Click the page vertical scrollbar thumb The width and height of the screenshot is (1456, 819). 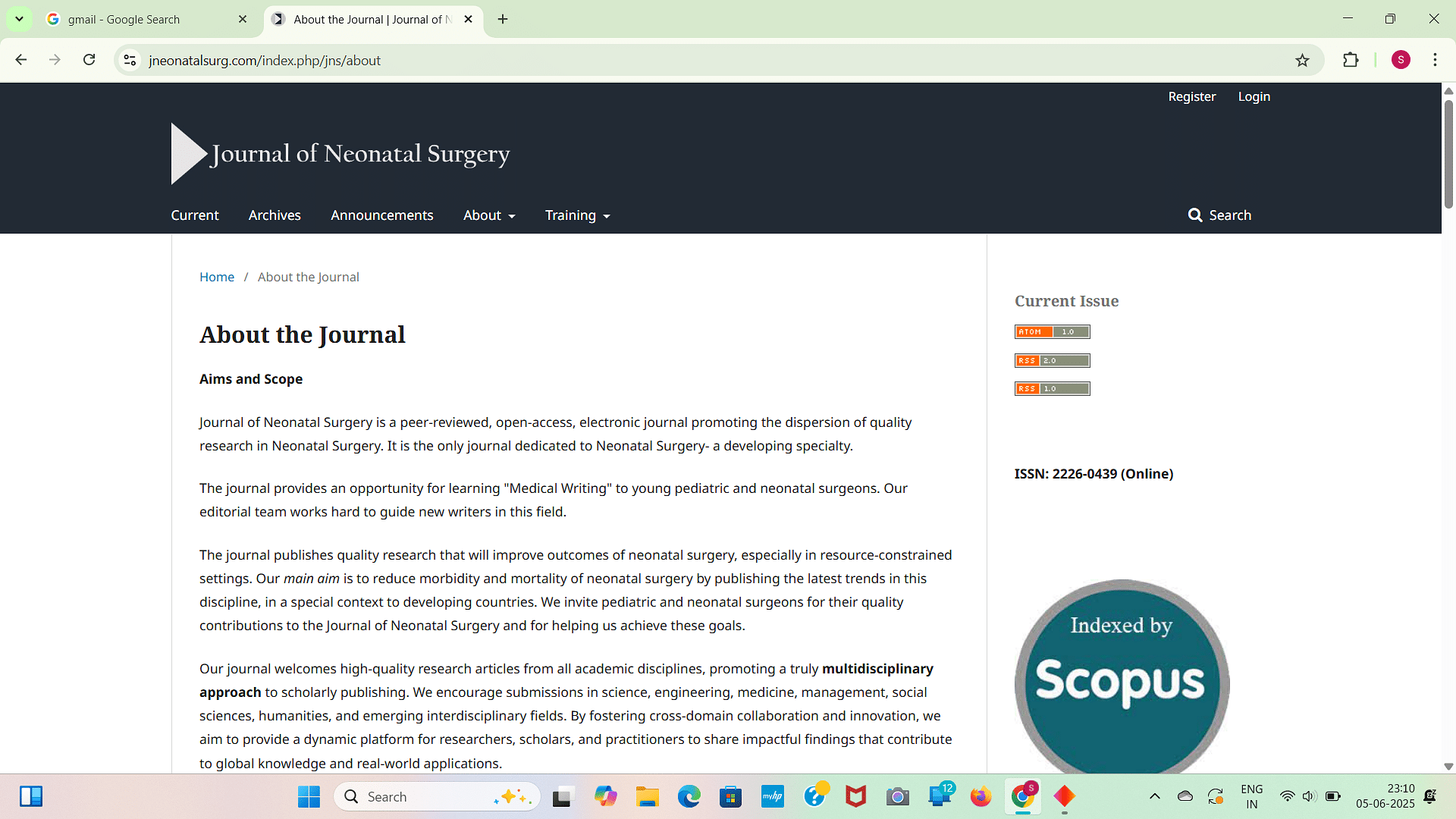(x=1448, y=154)
